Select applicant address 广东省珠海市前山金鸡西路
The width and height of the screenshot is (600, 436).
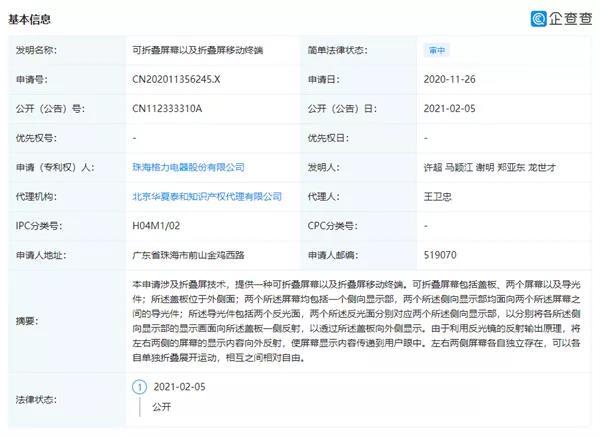188,255
